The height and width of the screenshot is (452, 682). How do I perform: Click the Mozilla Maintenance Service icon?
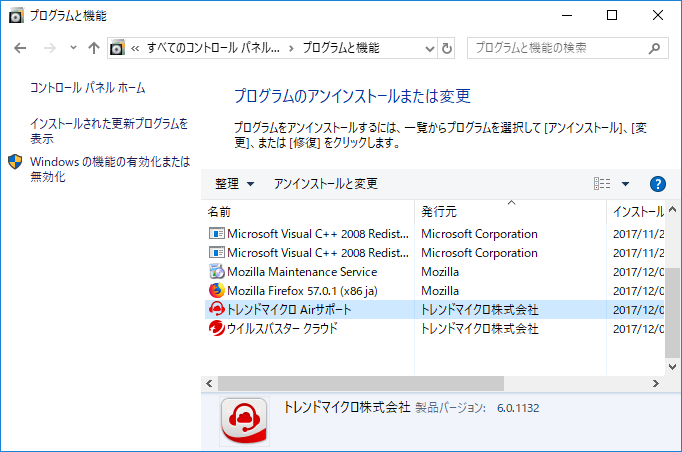pyautogui.click(x=217, y=272)
